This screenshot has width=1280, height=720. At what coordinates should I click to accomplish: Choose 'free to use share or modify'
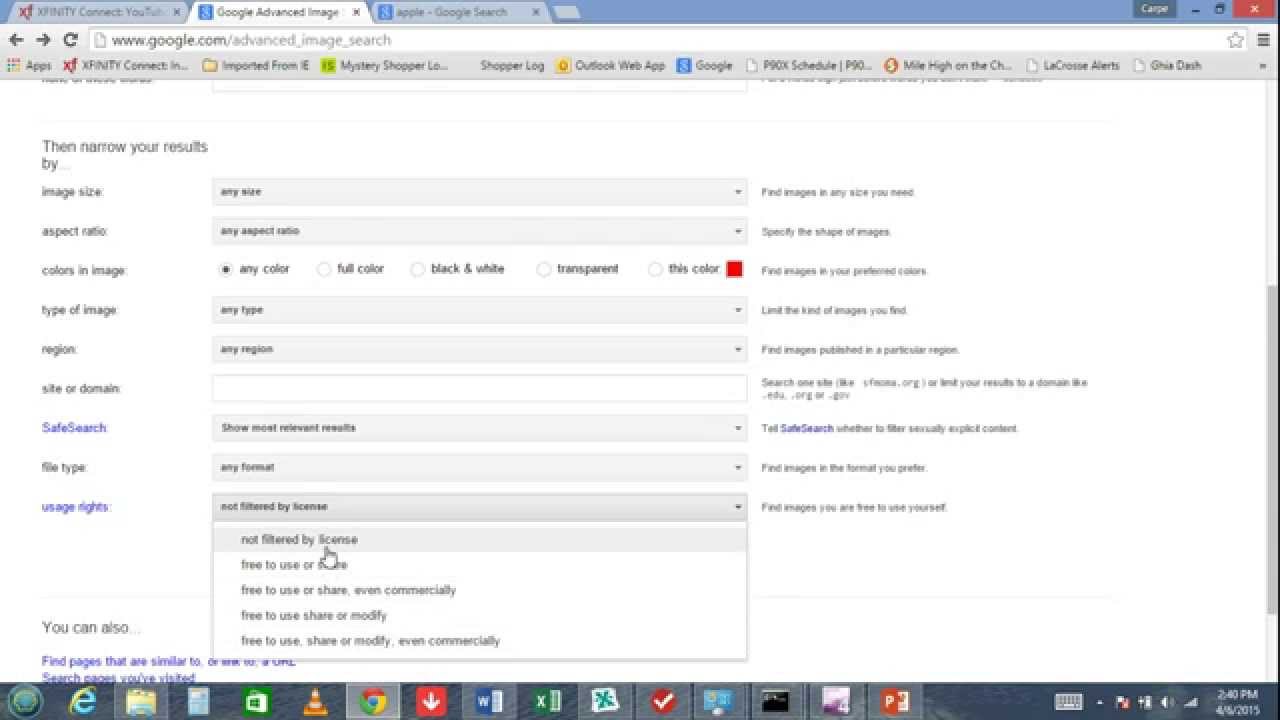coord(479,615)
